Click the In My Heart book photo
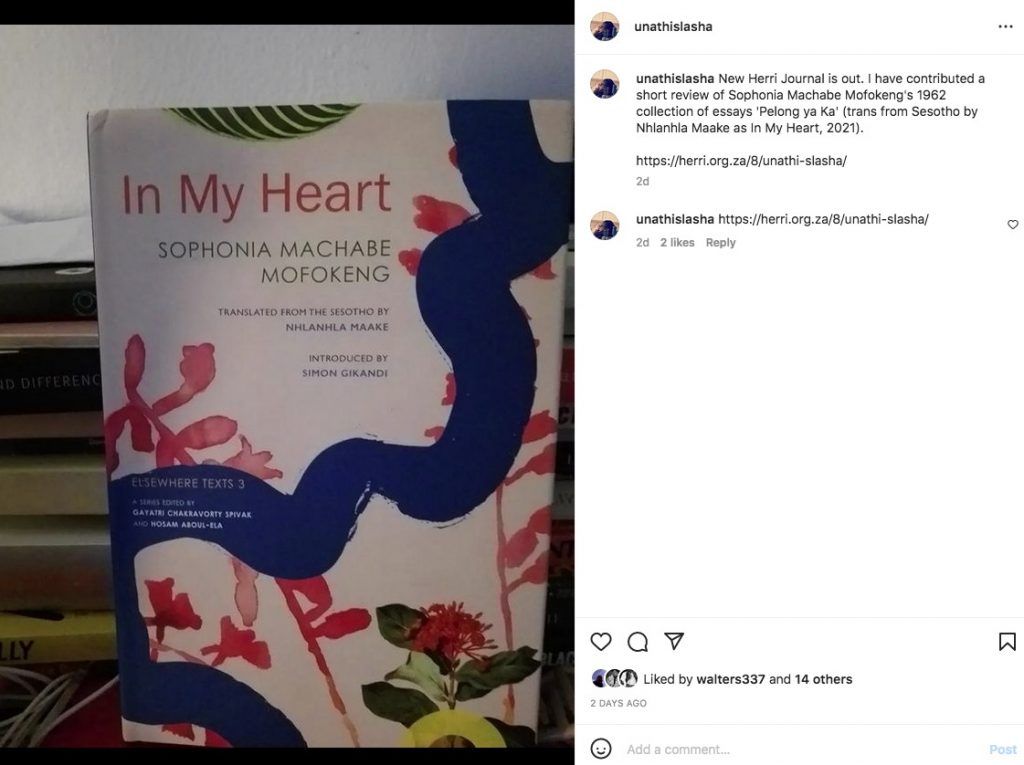The image size is (1024, 765). coord(287,385)
